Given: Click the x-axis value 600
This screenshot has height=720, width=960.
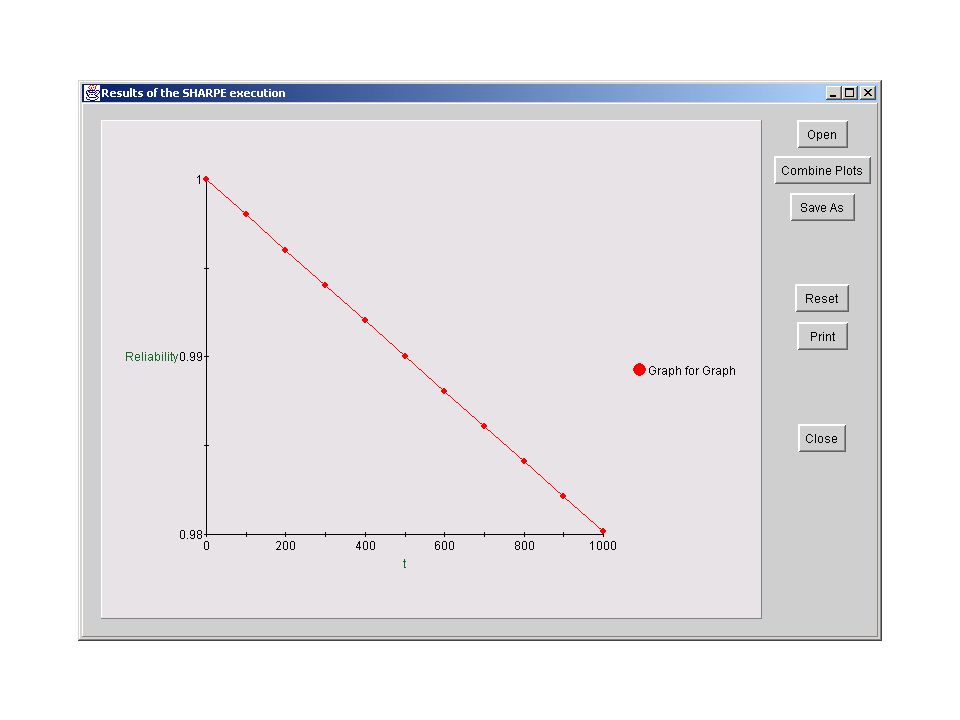Looking at the screenshot, I should tap(444, 546).
